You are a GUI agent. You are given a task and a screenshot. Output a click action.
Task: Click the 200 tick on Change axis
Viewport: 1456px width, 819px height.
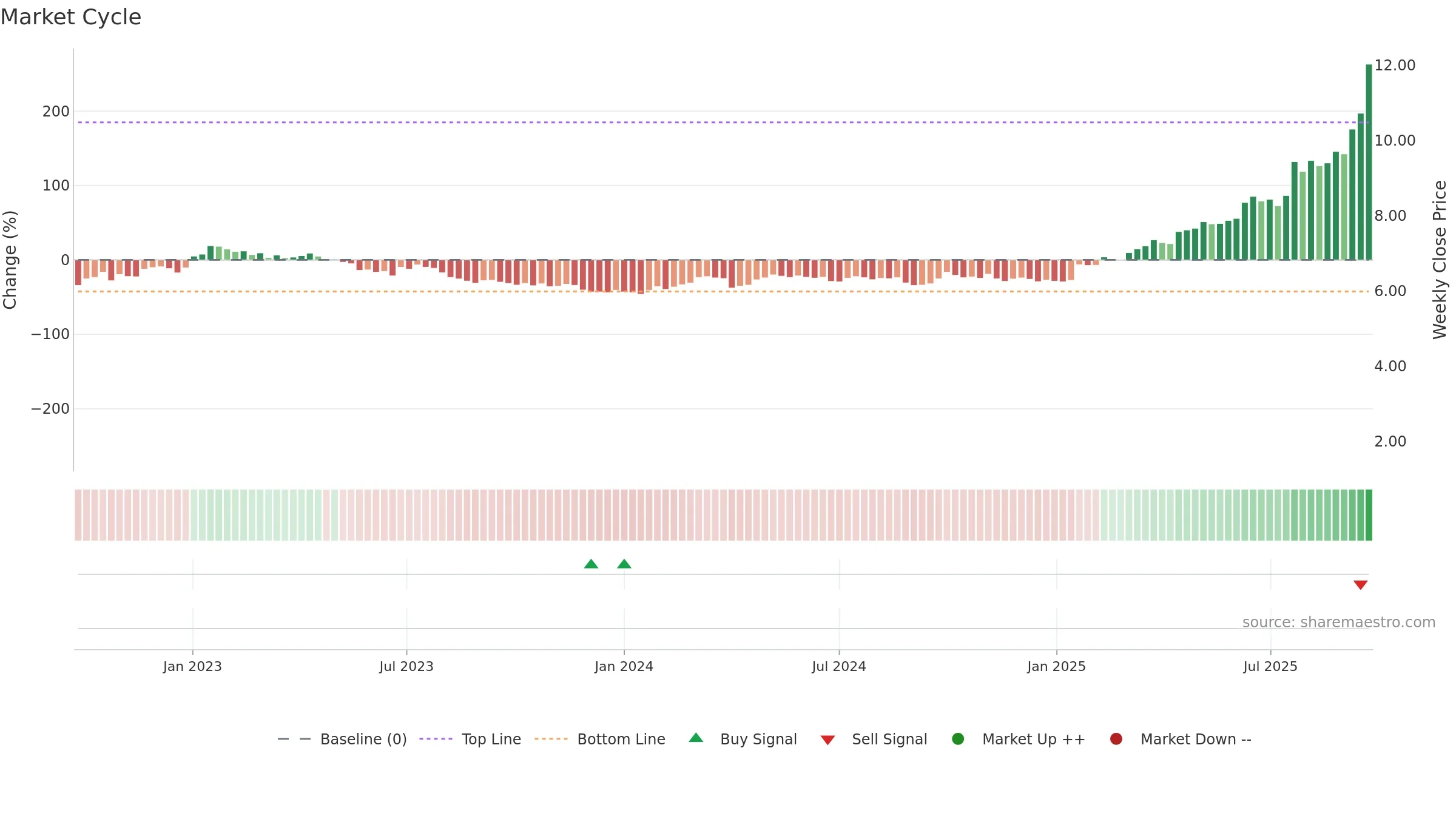point(56,112)
